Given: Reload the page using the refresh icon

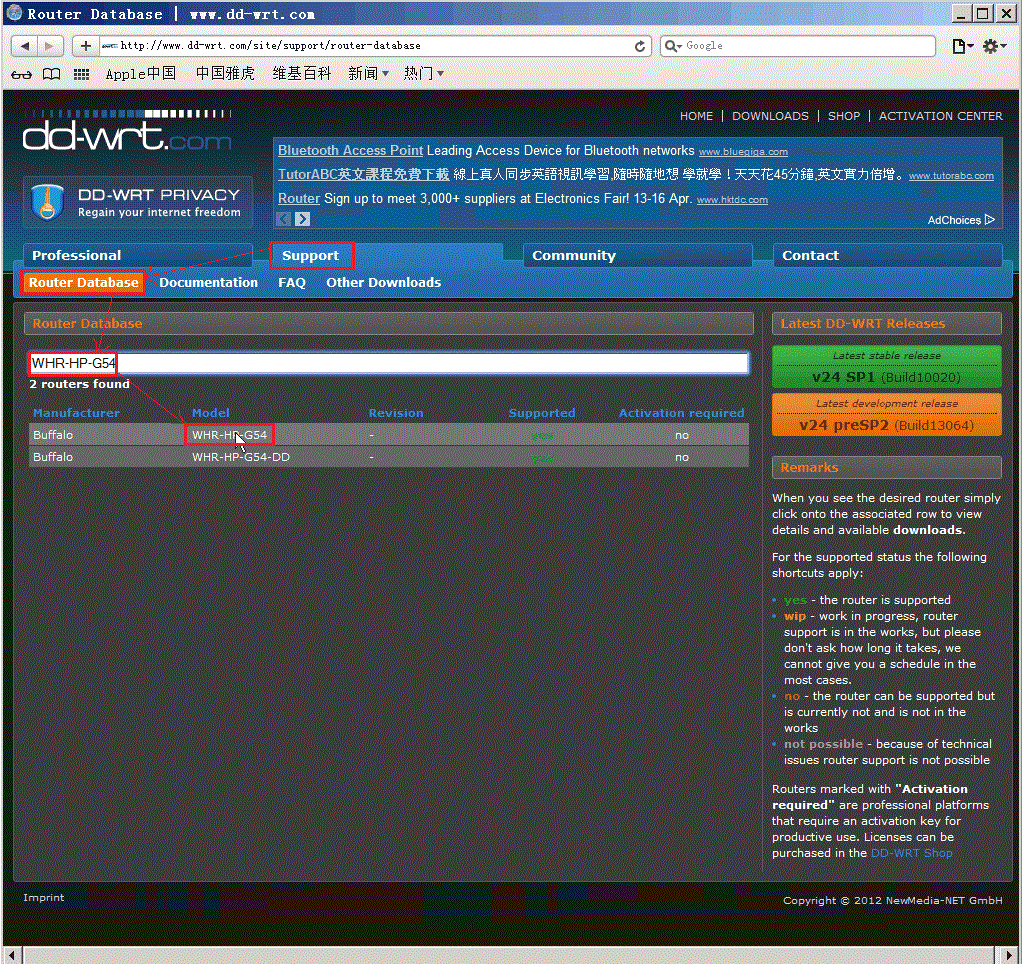Looking at the screenshot, I should point(640,46).
